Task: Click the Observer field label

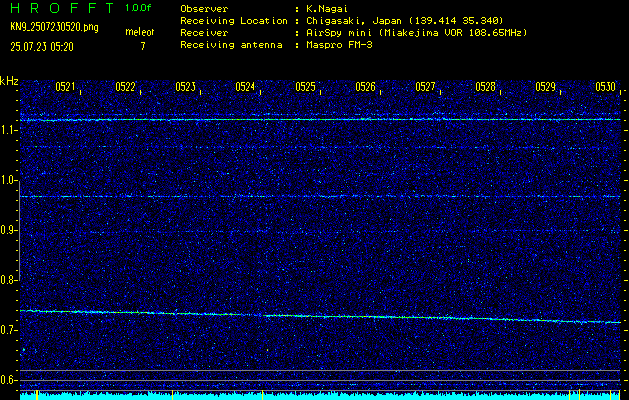Action: coord(204,9)
